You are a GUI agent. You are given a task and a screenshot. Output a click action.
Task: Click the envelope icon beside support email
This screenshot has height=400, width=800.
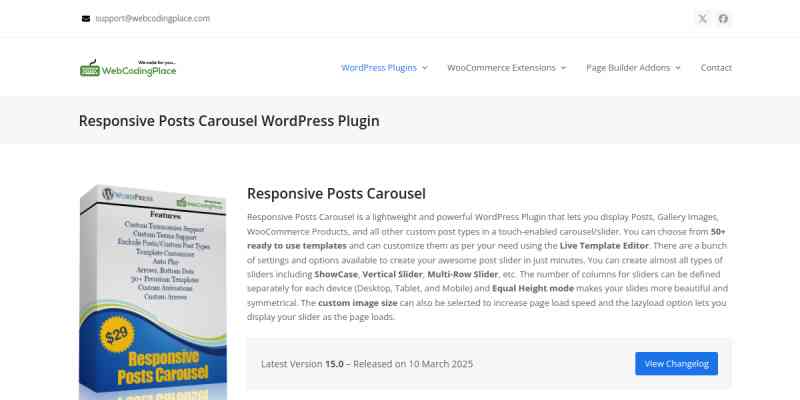[x=86, y=19]
